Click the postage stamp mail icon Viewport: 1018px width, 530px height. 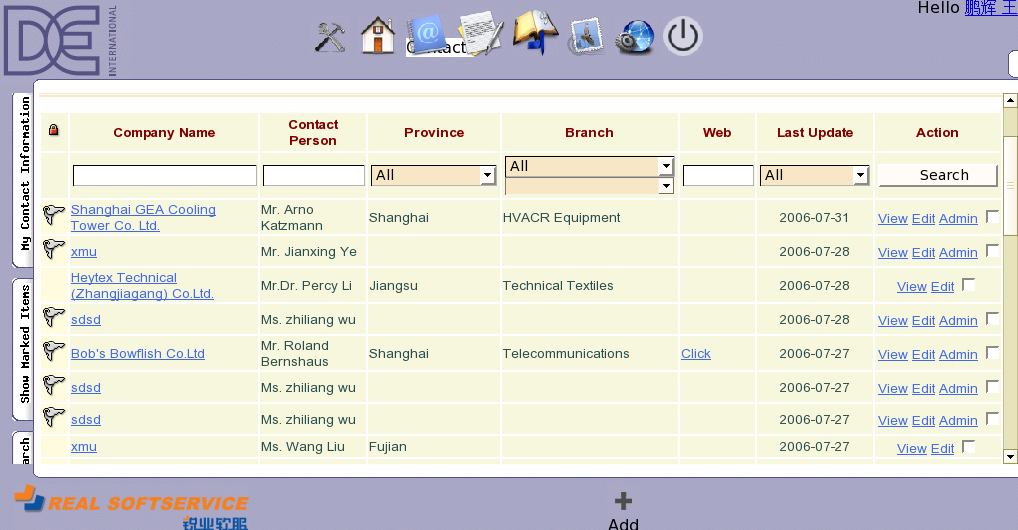point(586,37)
